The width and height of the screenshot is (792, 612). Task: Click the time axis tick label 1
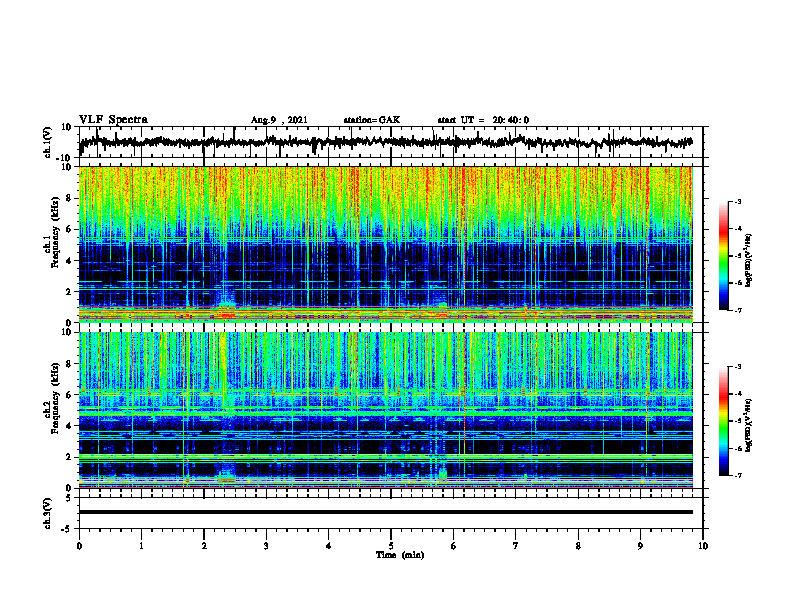click(141, 546)
